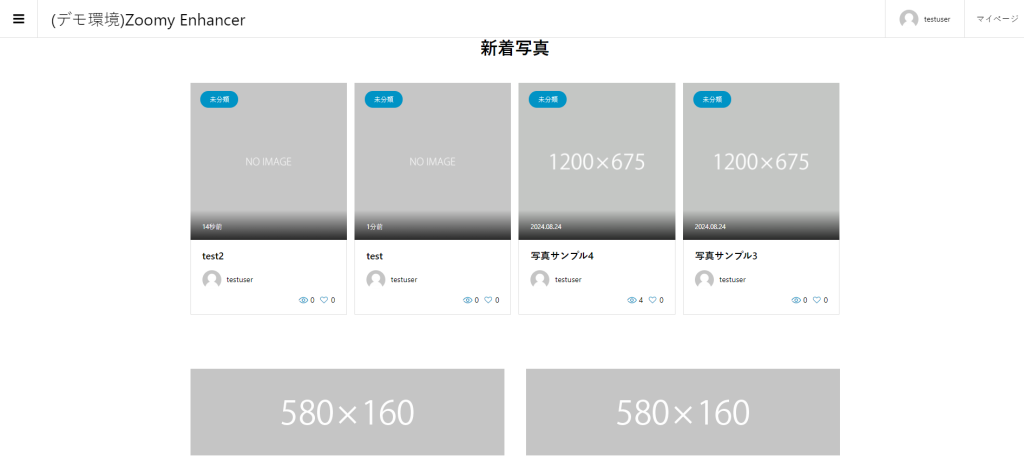
Task: Click the eye views icon on test2
Action: tap(303, 300)
